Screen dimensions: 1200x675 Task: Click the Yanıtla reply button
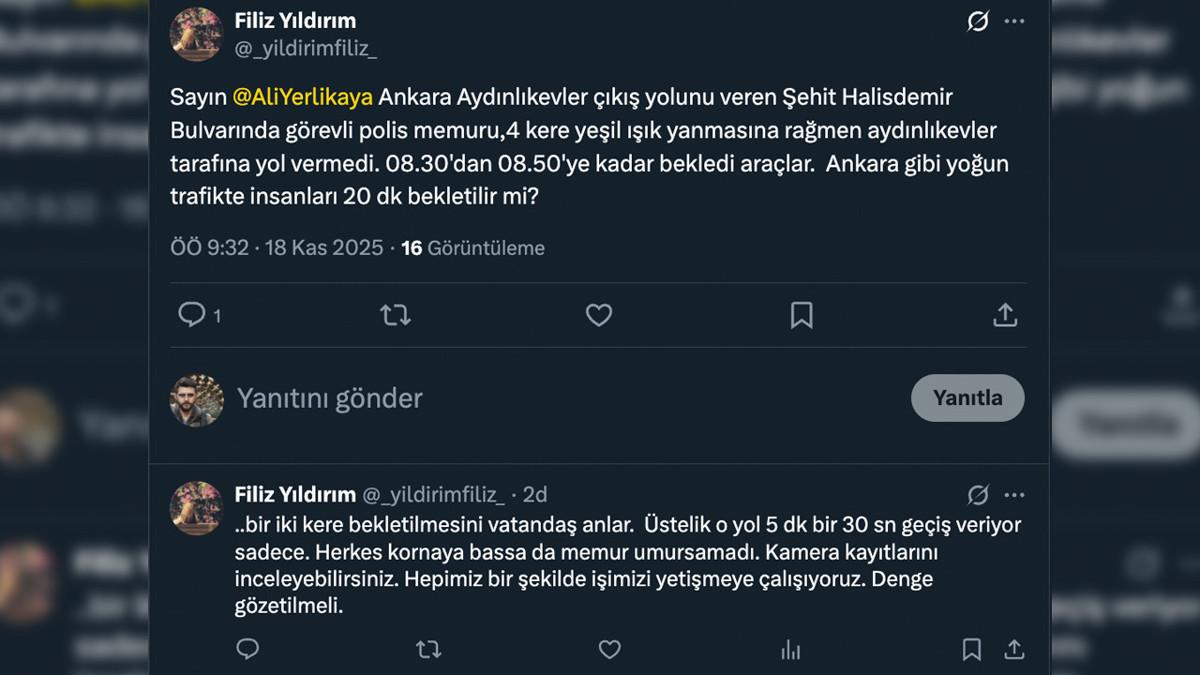point(967,398)
